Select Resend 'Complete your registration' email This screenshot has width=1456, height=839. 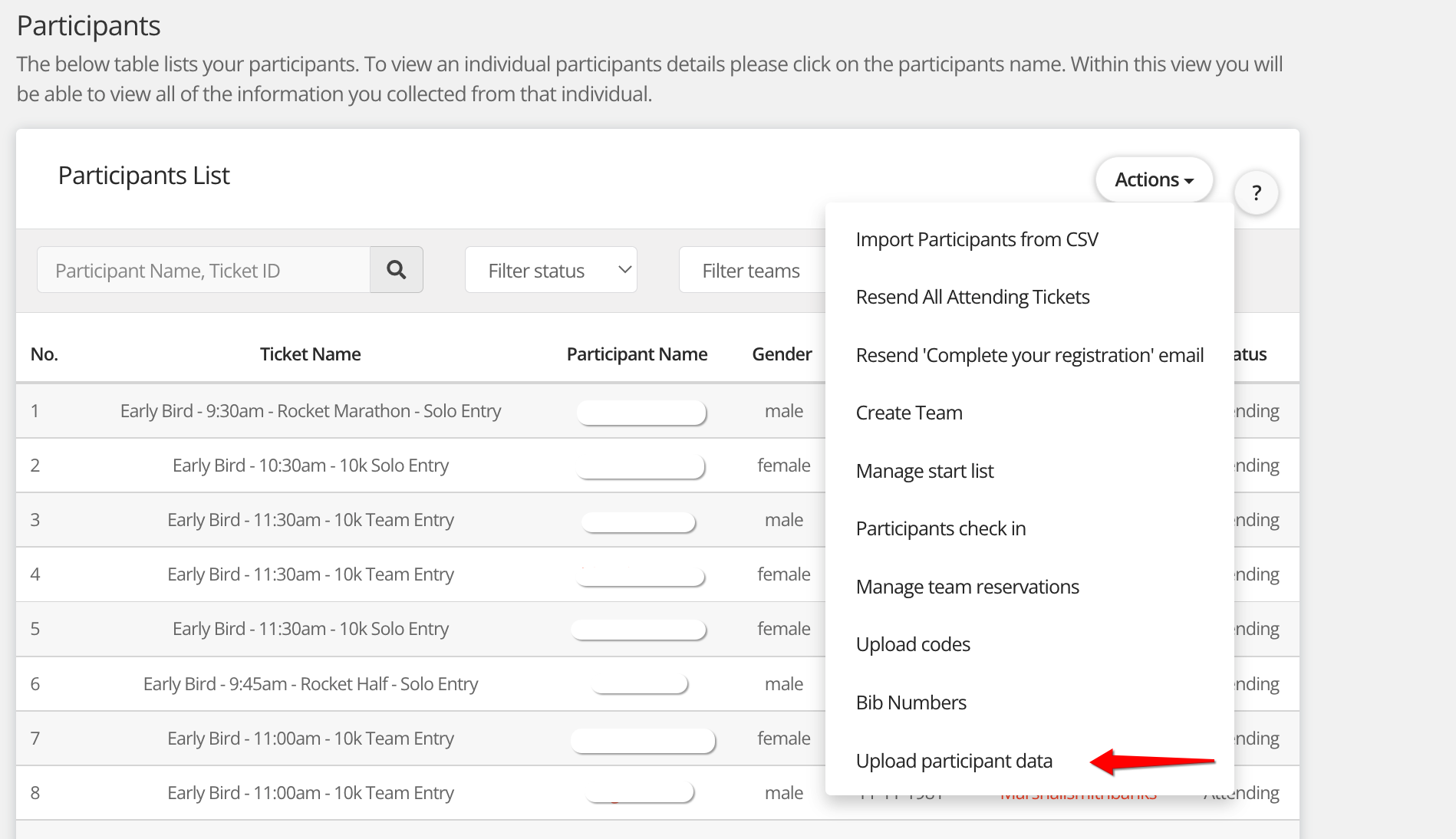coord(1029,355)
